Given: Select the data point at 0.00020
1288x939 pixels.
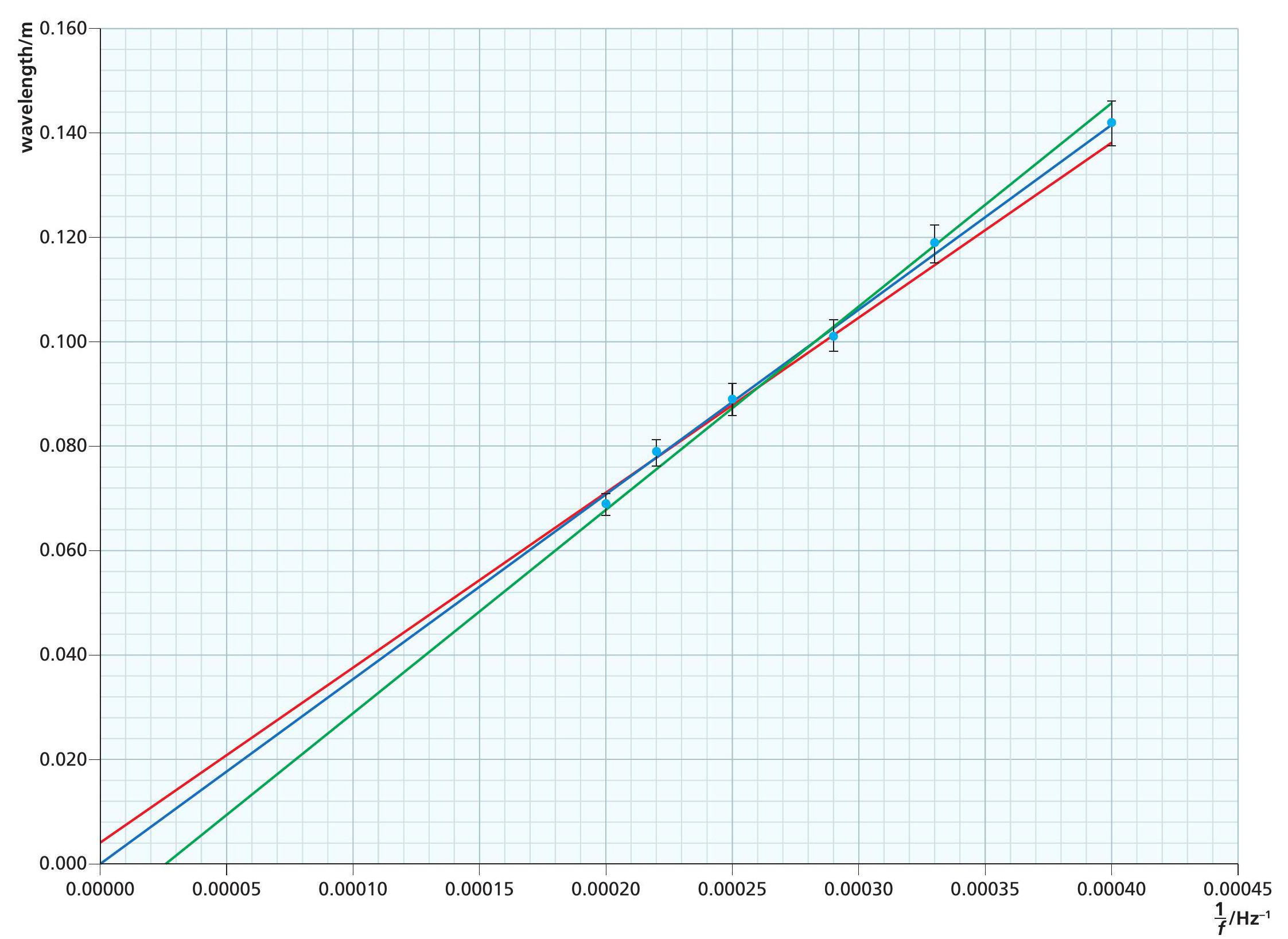Looking at the screenshot, I should point(606,504).
